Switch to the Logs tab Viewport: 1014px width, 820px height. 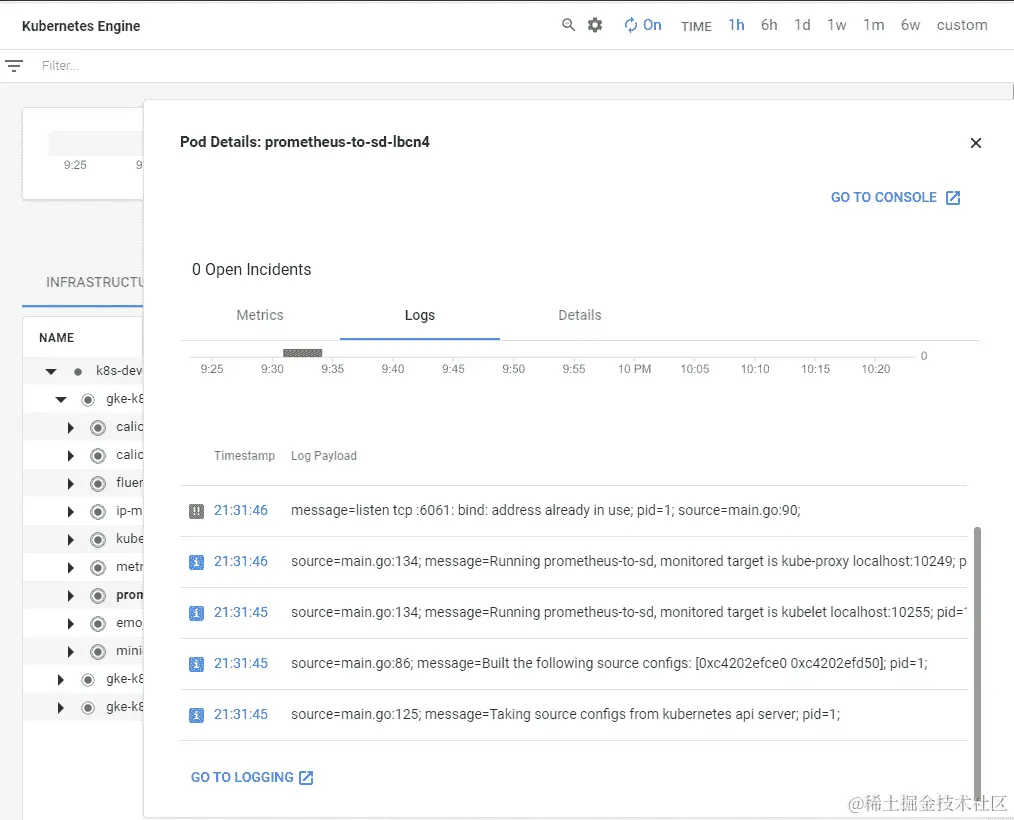coord(420,315)
